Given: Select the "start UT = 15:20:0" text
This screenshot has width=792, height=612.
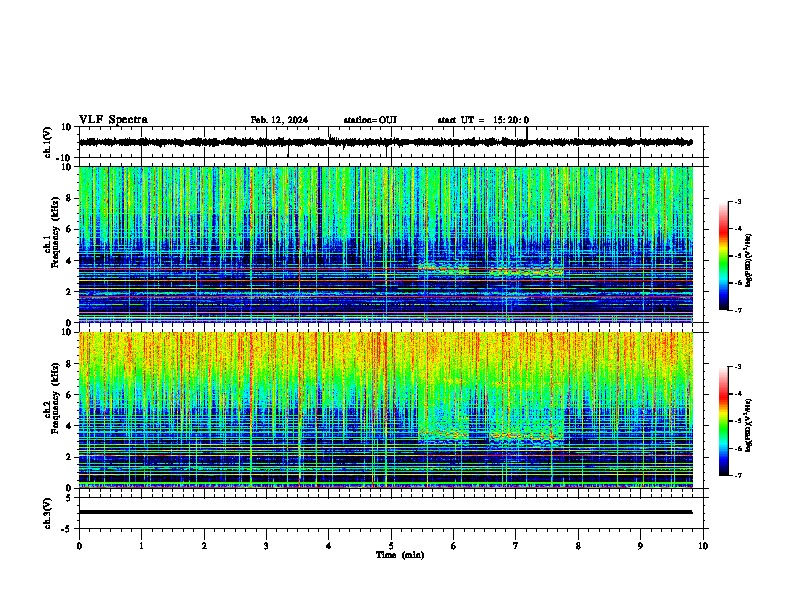Looking at the screenshot, I should coord(483,120).
